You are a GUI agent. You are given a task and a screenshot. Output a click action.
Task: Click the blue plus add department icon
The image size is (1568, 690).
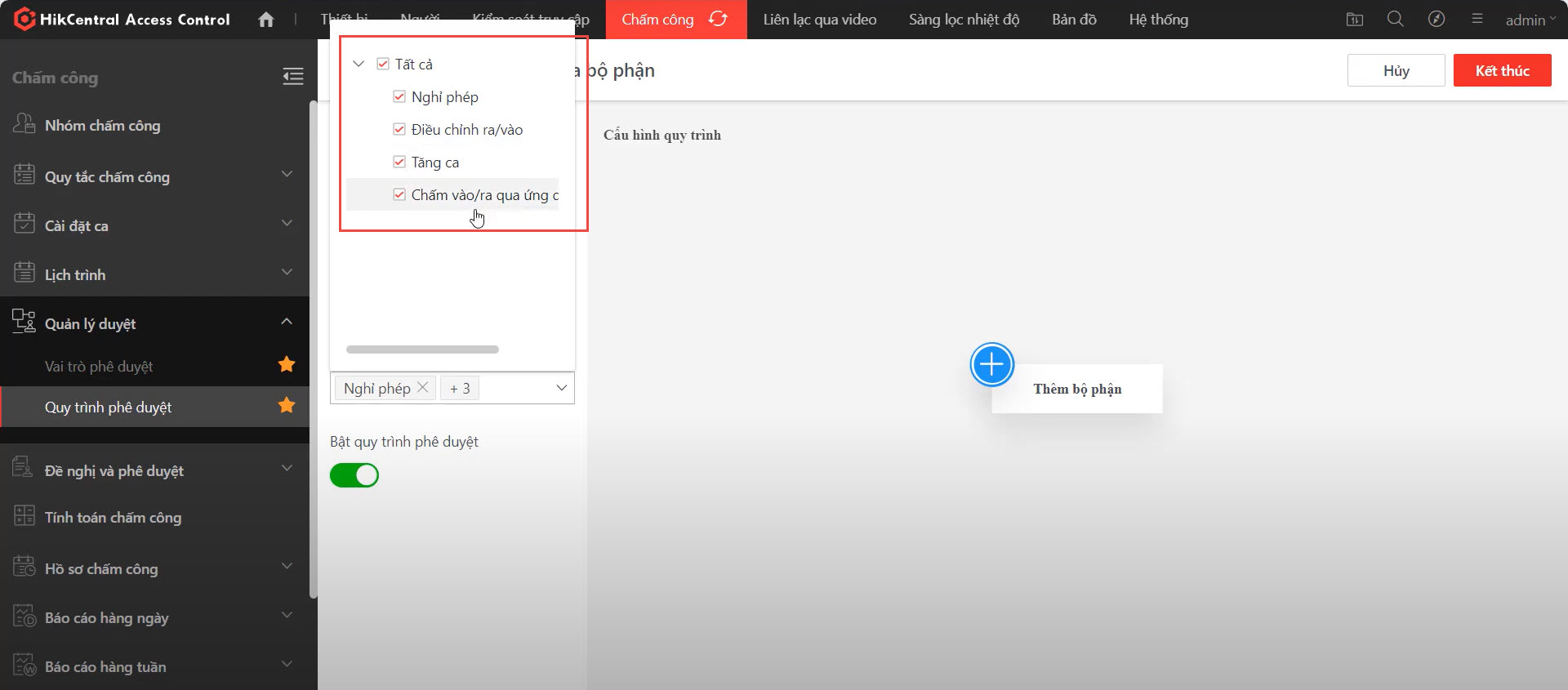point(991,364)
